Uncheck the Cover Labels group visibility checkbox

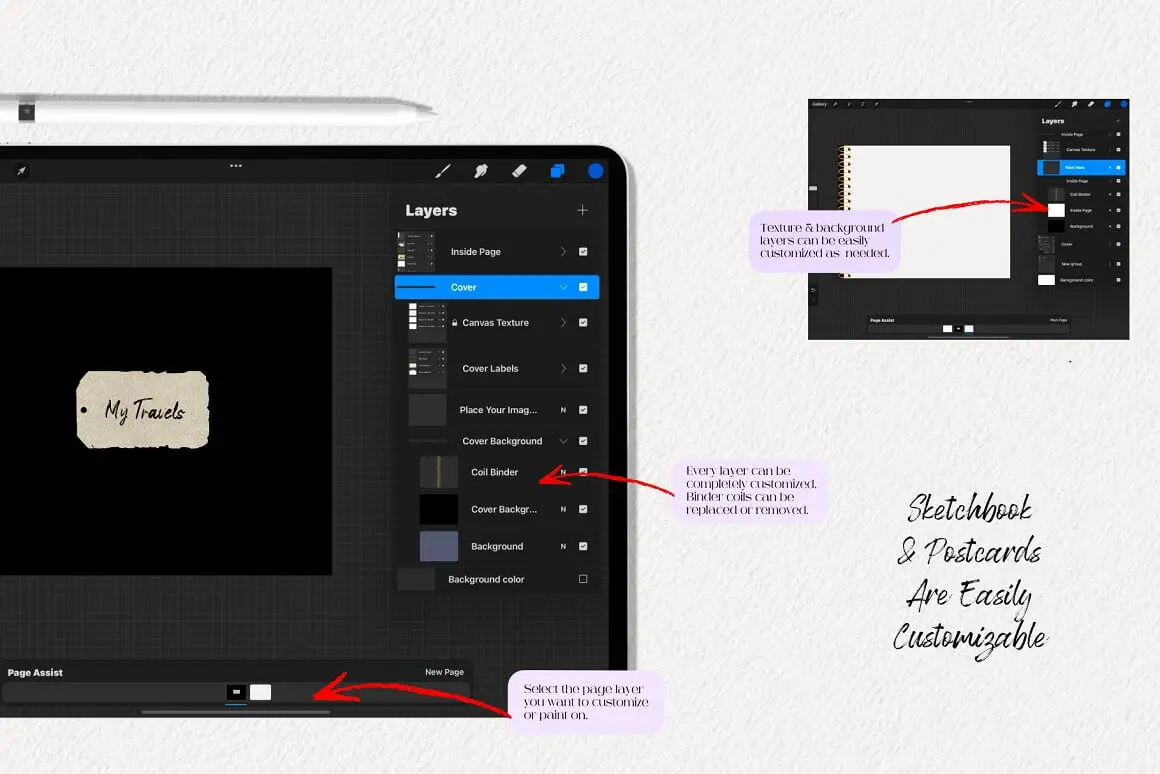pos(583,369)
